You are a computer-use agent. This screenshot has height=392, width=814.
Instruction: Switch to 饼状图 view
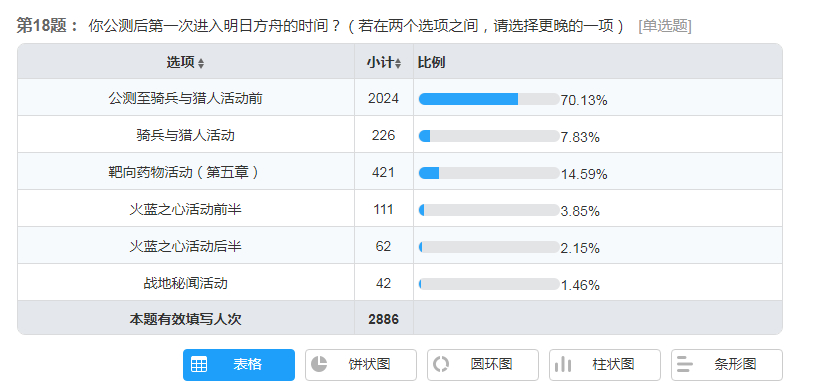[x=361, y=364]
